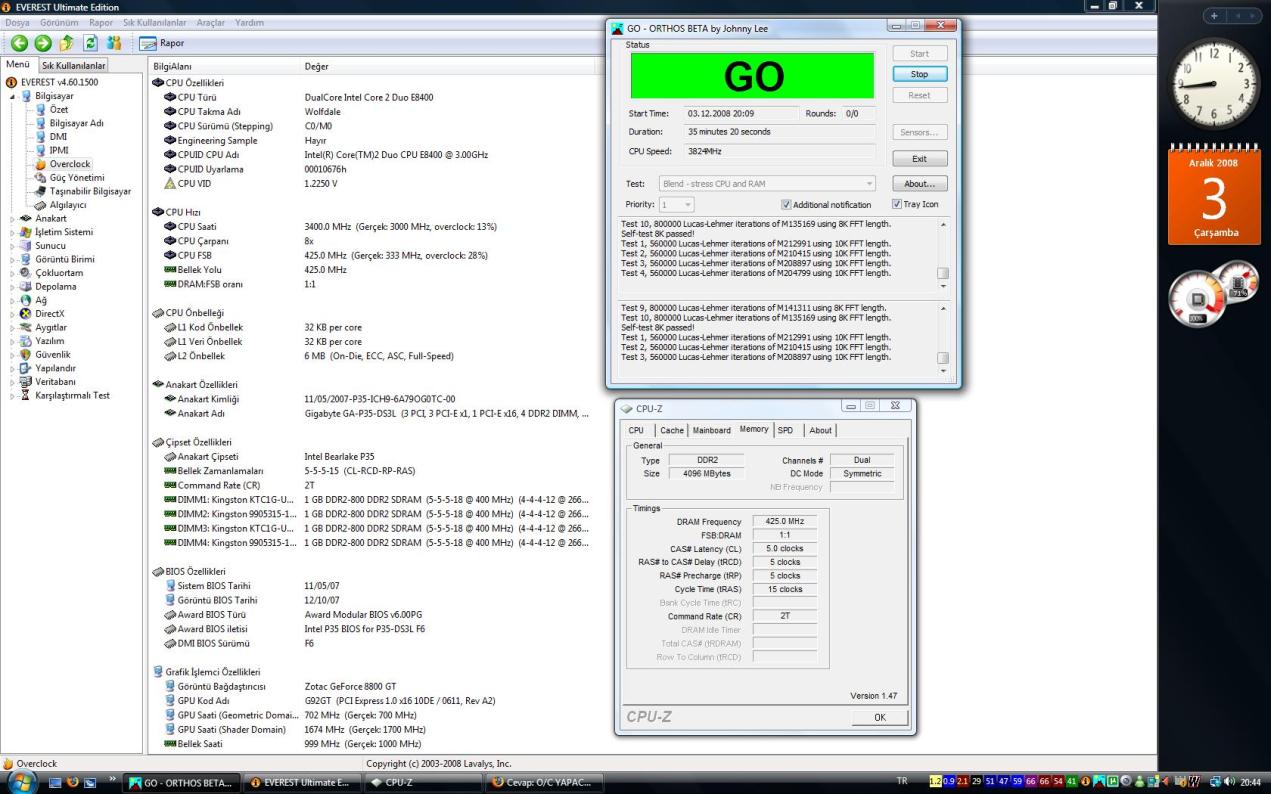
Task: Switch to the CPU-Z taskbar button
Action: click(x=425, y=782)
